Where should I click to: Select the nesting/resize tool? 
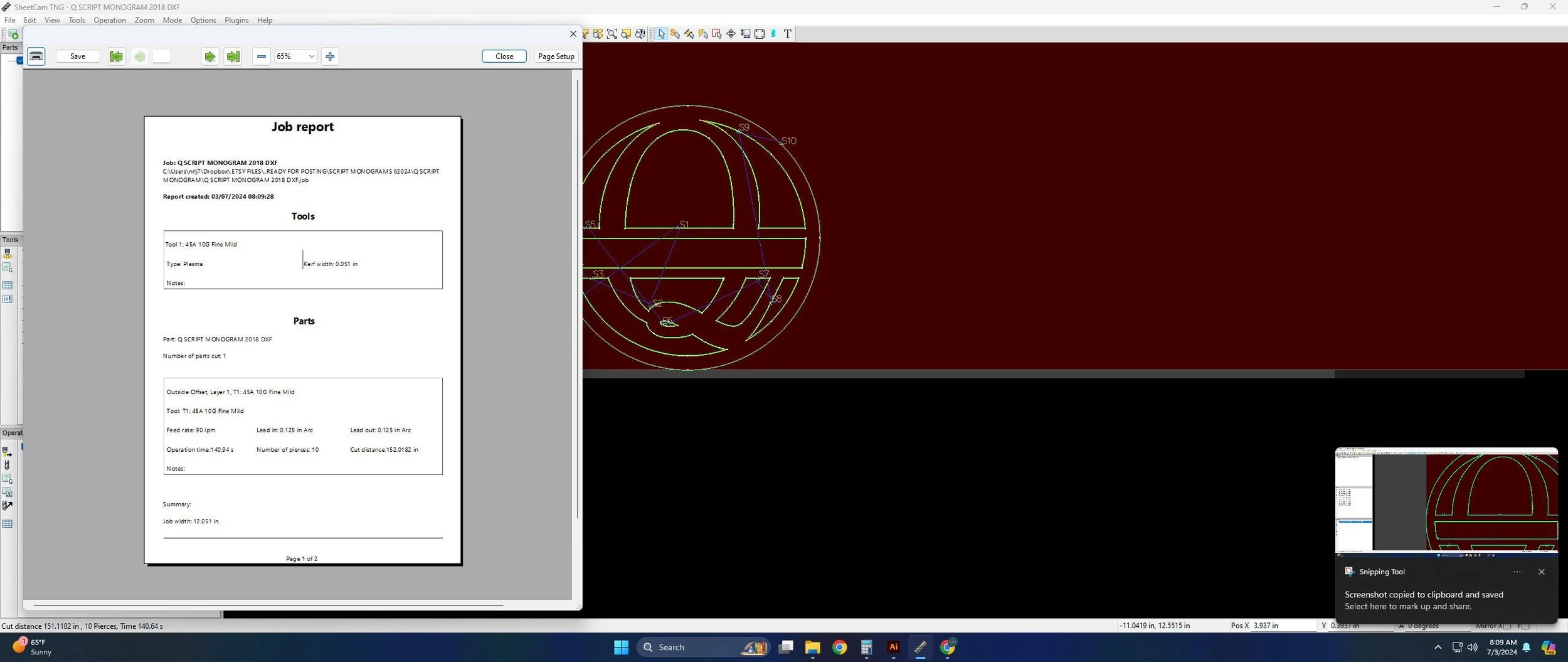[x=745, y=34]
